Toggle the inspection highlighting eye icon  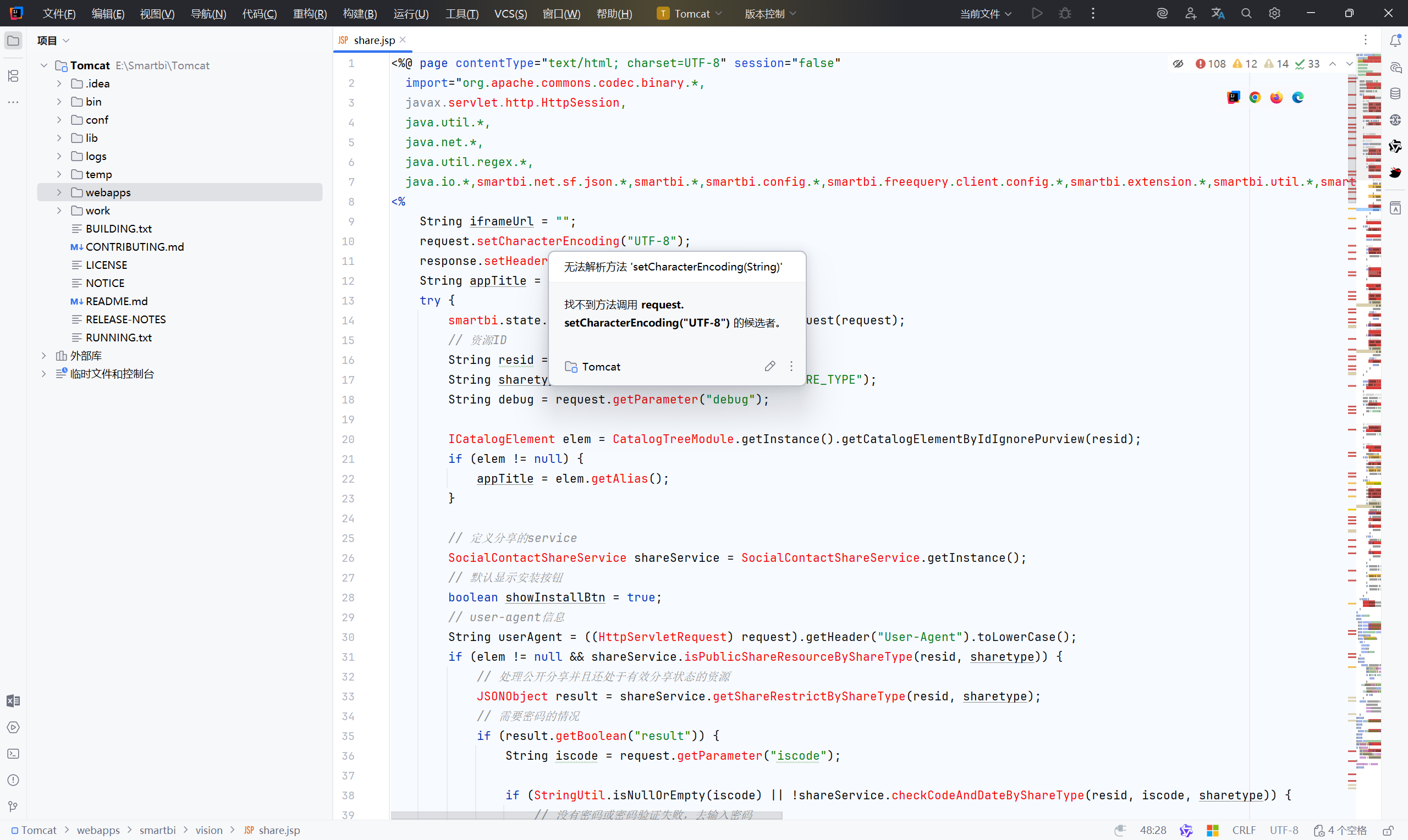1178,64
